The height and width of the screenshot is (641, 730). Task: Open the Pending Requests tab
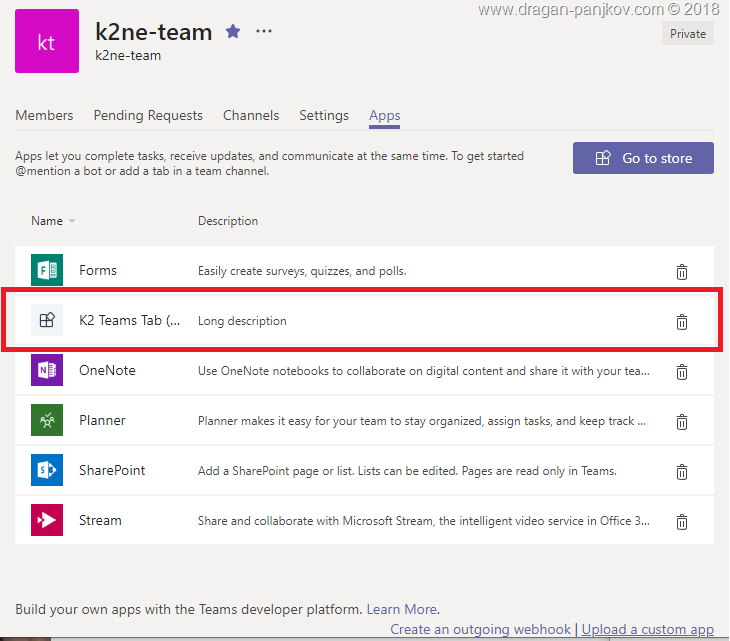pos(148,115)
